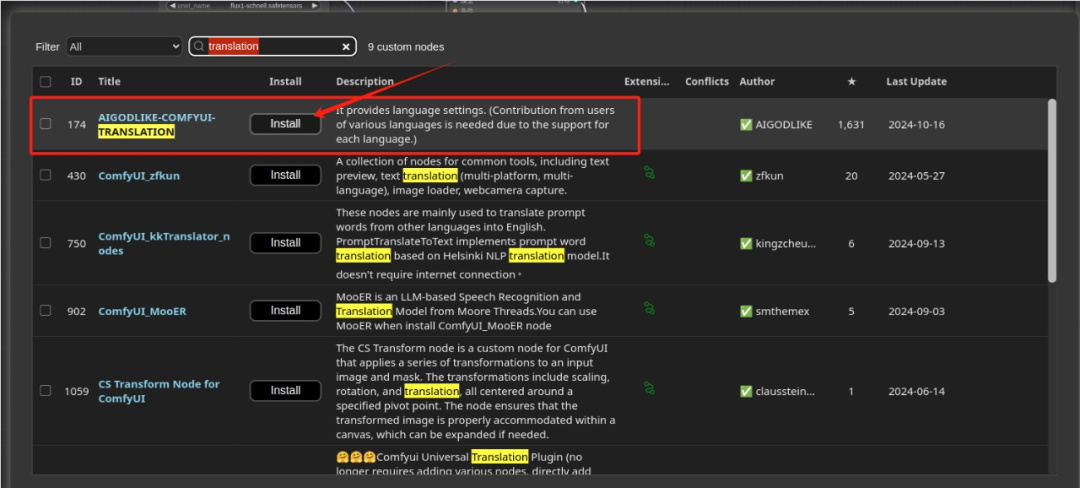Open the ComfyUI_kkTranslator_nodes title link
Viewport: 1080px width, 488px height.
click(164, 244)
